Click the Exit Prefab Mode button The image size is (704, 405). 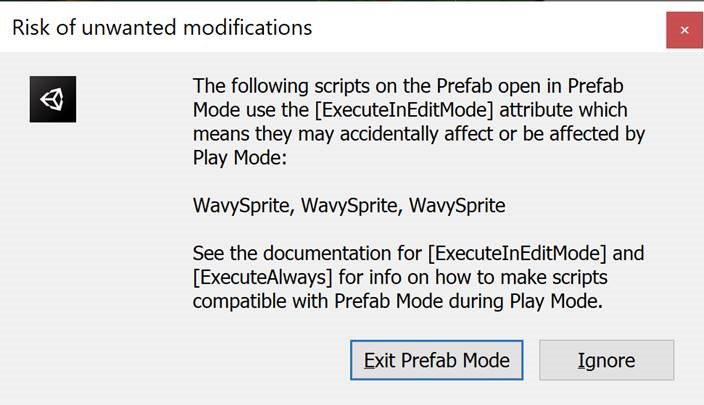(436, 360)
